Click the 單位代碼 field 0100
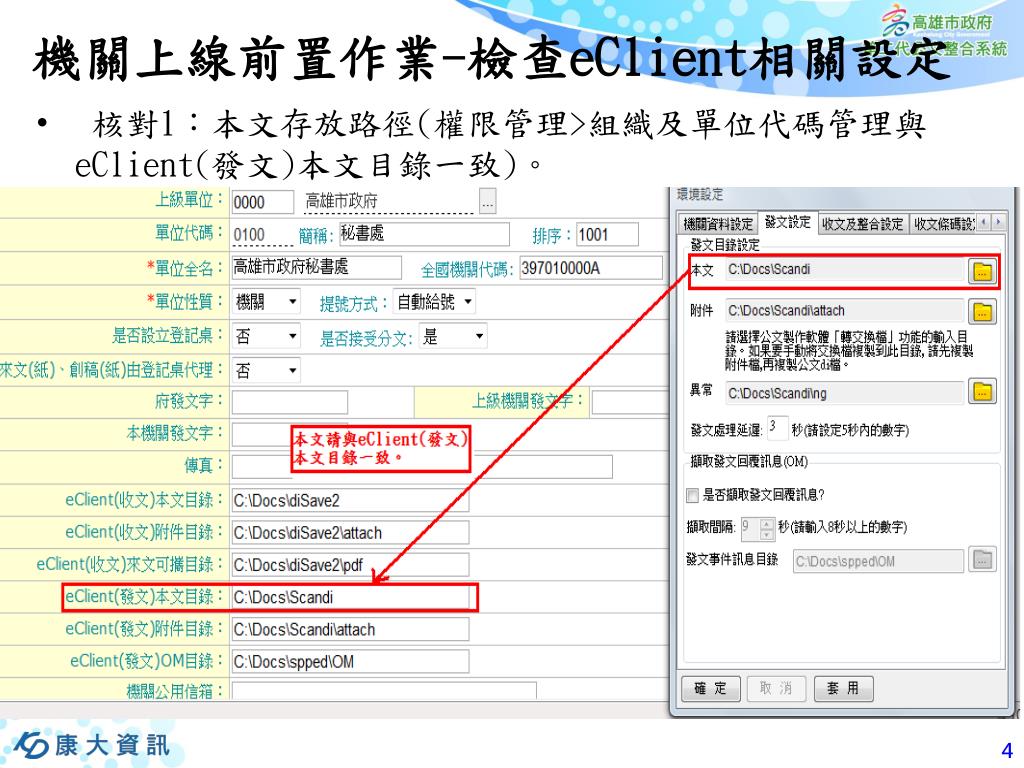The height and width of the screenshot is (768, 1024). [x=263, y=234]
